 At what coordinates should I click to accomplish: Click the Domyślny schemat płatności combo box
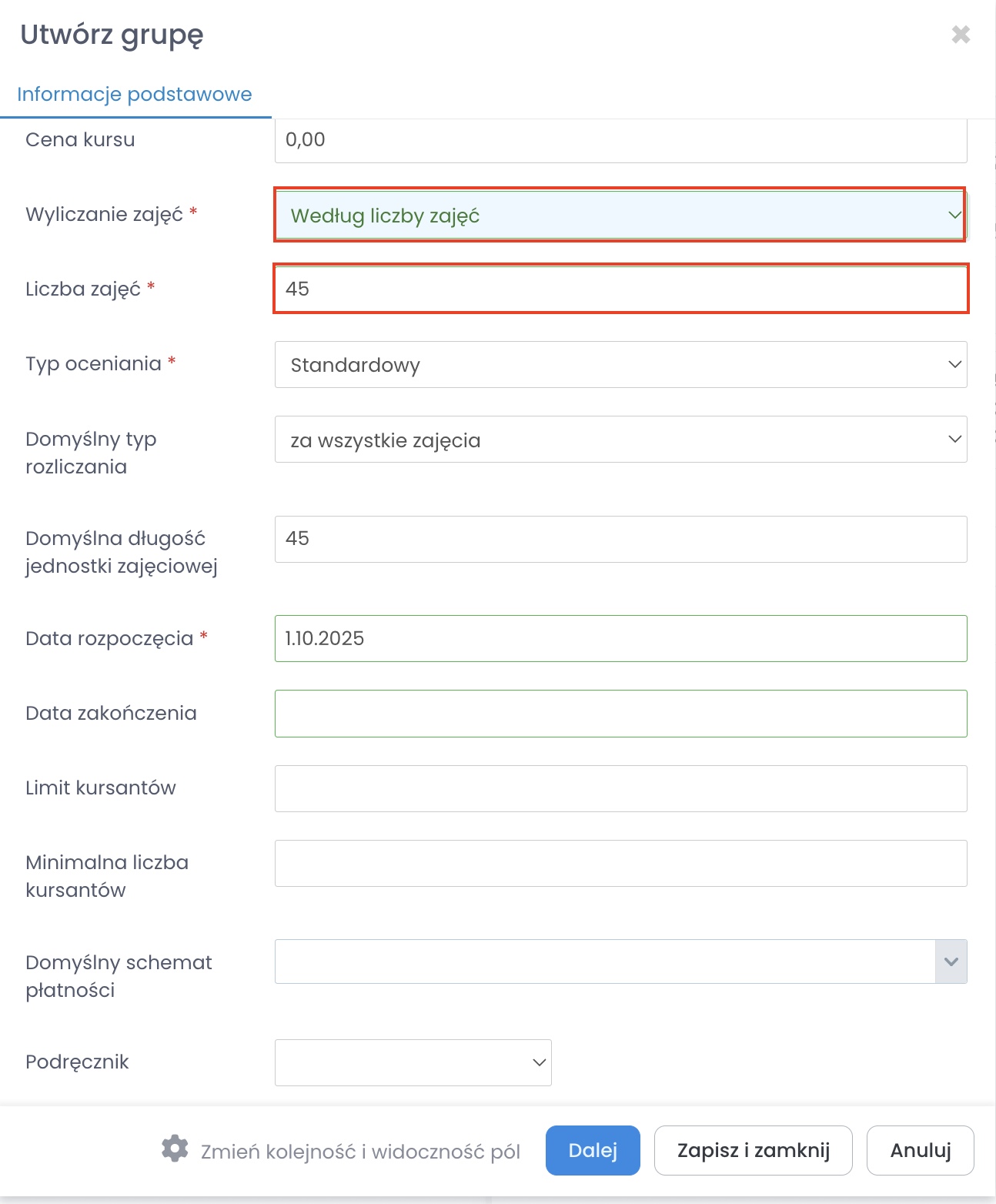point(604,962)
